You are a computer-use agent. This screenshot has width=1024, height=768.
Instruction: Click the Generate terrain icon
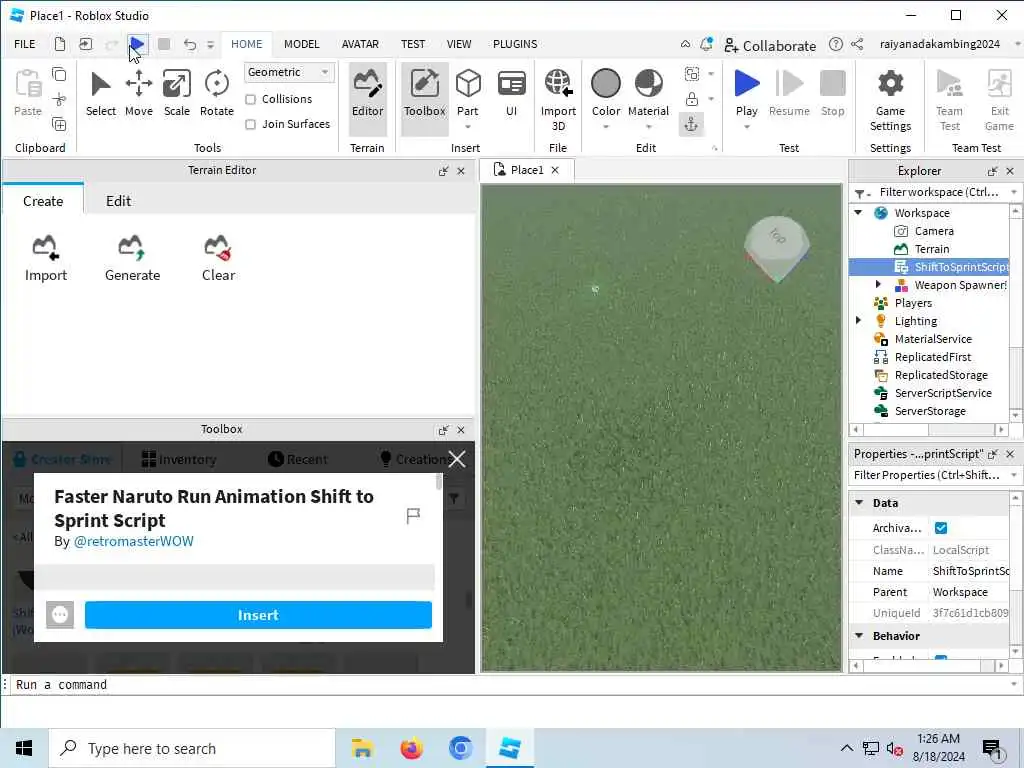click(133, 259)
